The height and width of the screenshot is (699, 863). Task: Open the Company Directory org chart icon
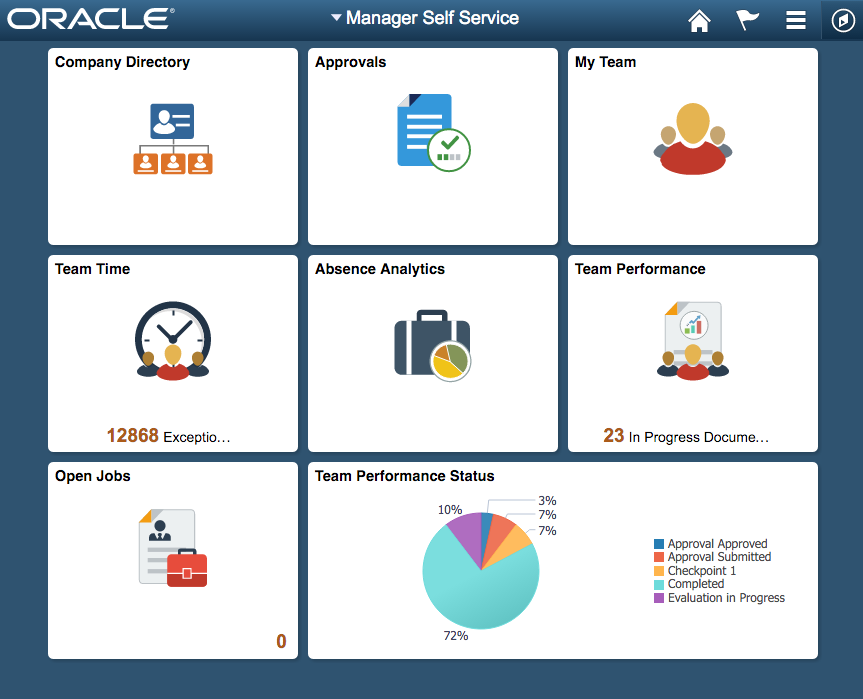[172, 139]
